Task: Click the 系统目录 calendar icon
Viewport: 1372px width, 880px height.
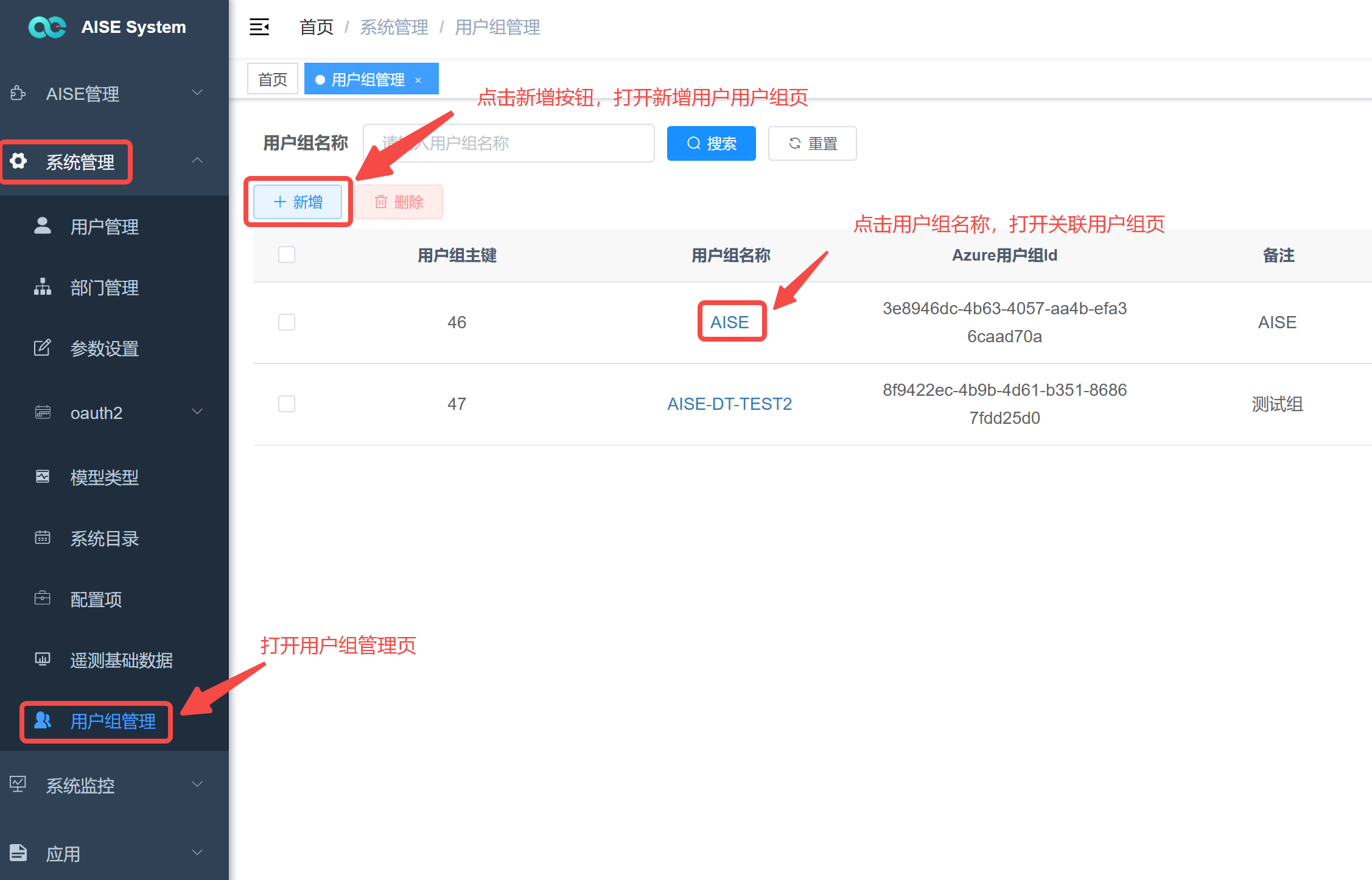Action: click(43, 538)
